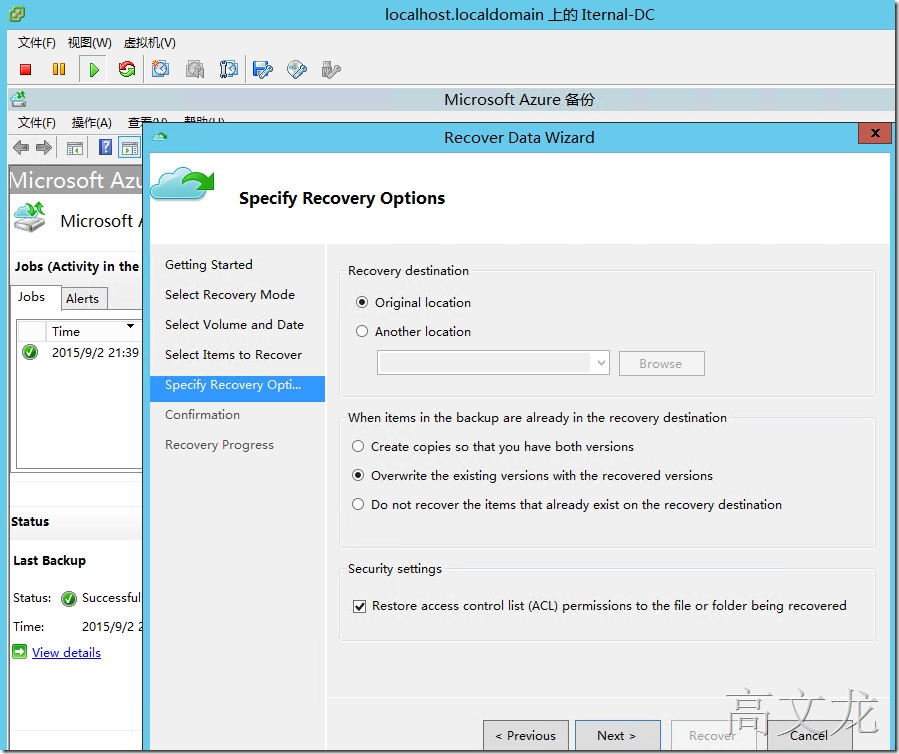
Task: Click the Time column header
Action: click(x=94, y=331)
